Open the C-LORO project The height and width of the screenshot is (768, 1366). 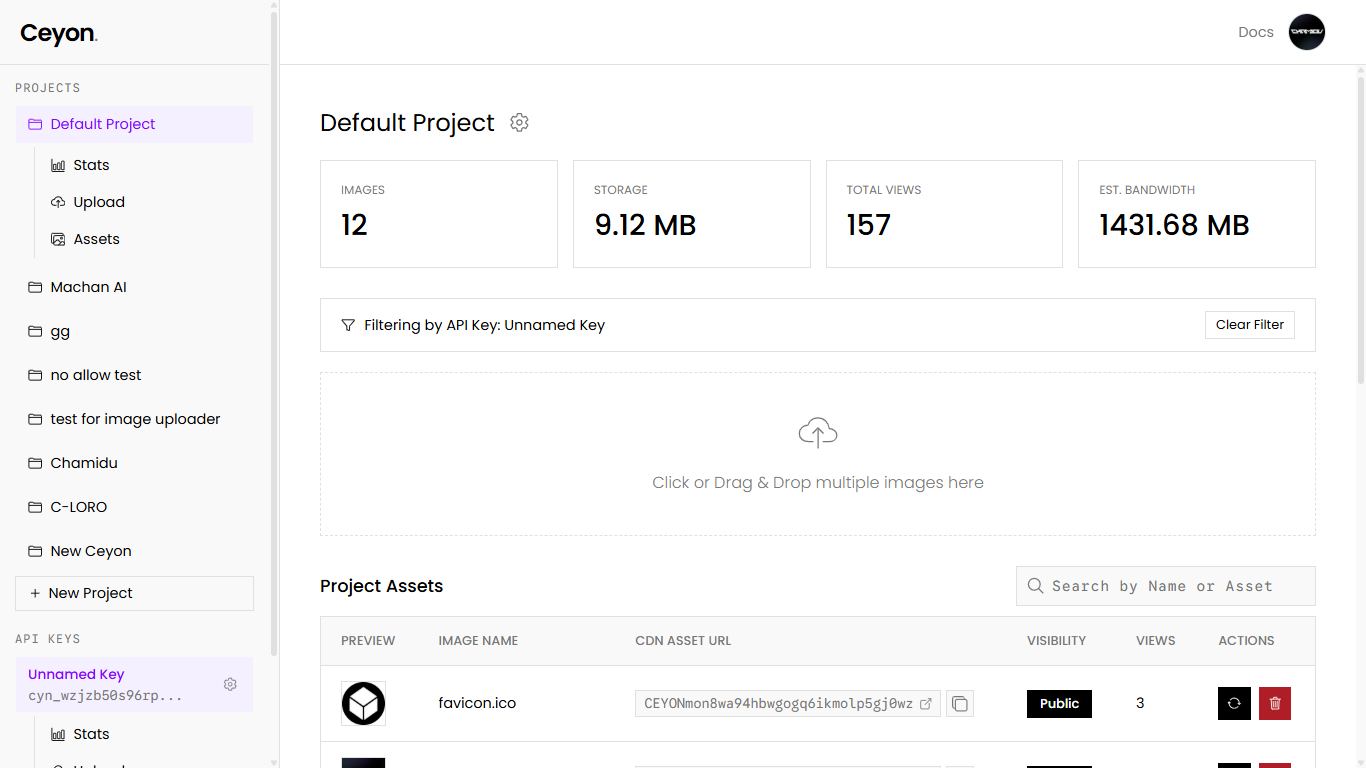click(134, 507)
